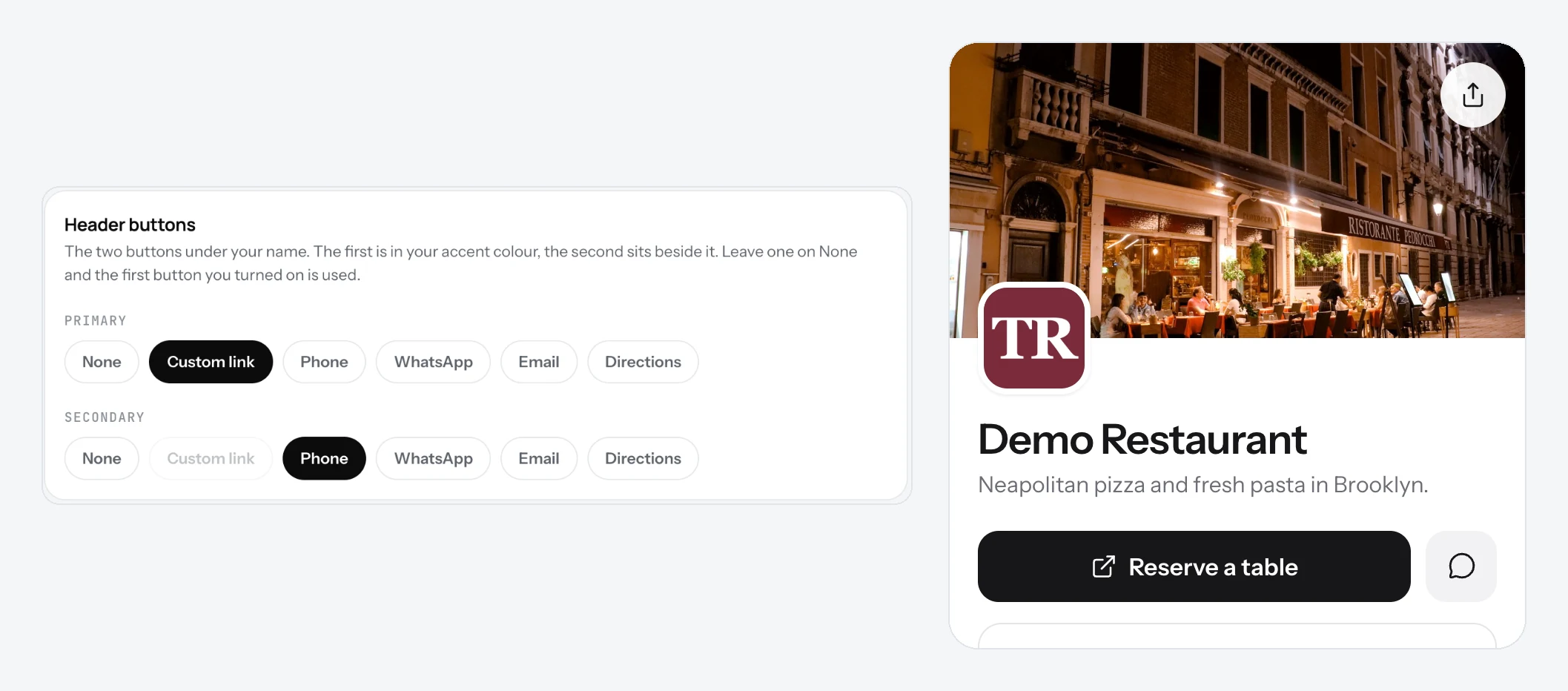The width and height of the screenshot is (1568, 691).
Task: Set Primary button to None
Action: 102,362
